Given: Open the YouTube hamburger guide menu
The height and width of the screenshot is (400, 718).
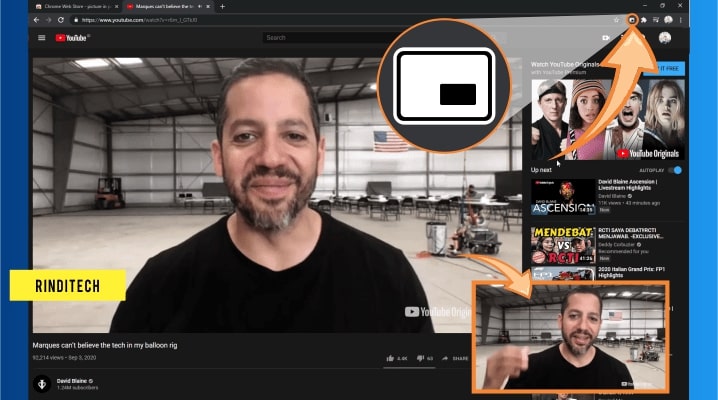Looking at the screenshot, I should pyautogui.click(x=42, y=38).
